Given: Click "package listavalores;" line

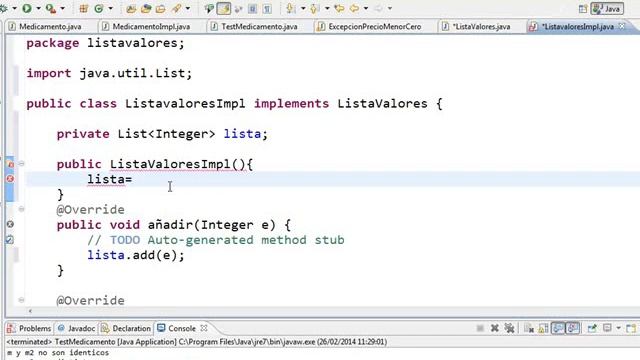Looking at the screenshot, I should pyautogui.click(x=105, y=43).
